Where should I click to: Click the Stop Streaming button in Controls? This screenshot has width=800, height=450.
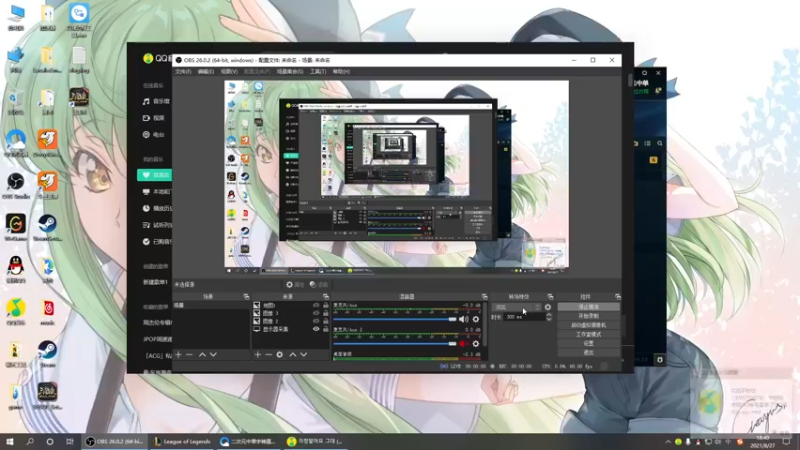coord(589,307)
